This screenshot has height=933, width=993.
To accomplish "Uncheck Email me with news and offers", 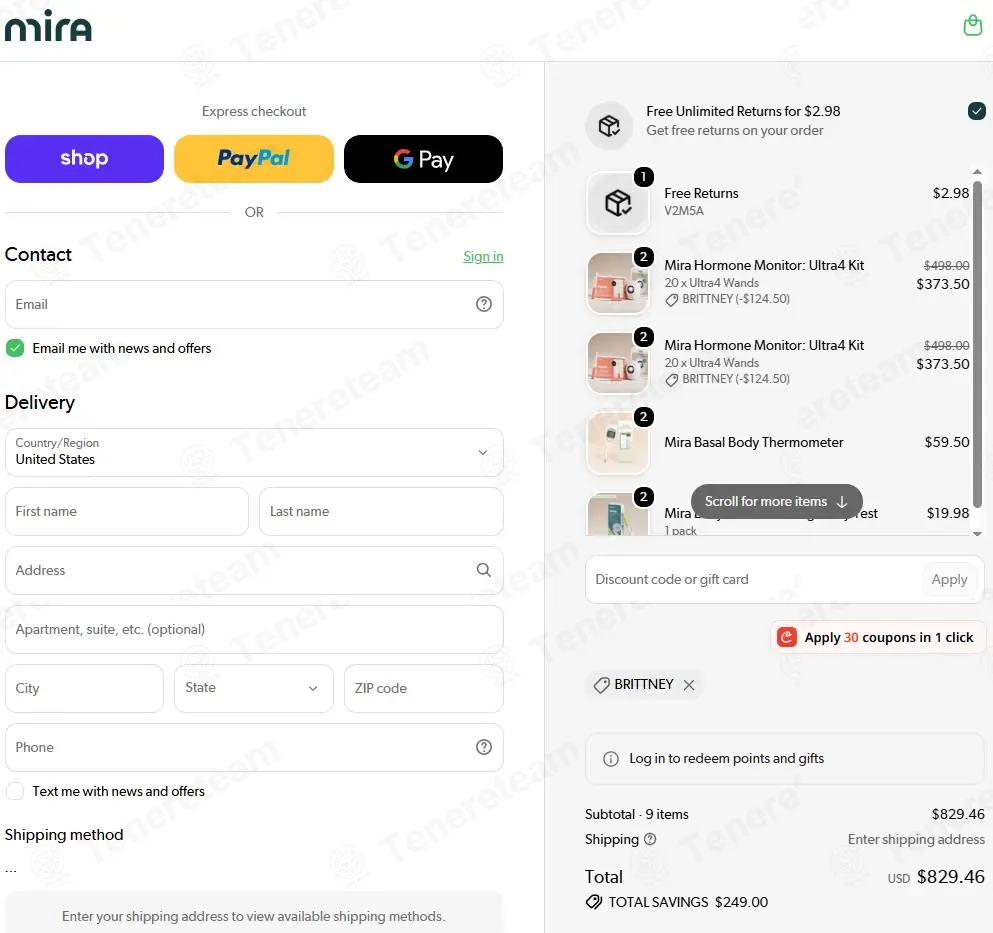I will click(x=15, y=348).
